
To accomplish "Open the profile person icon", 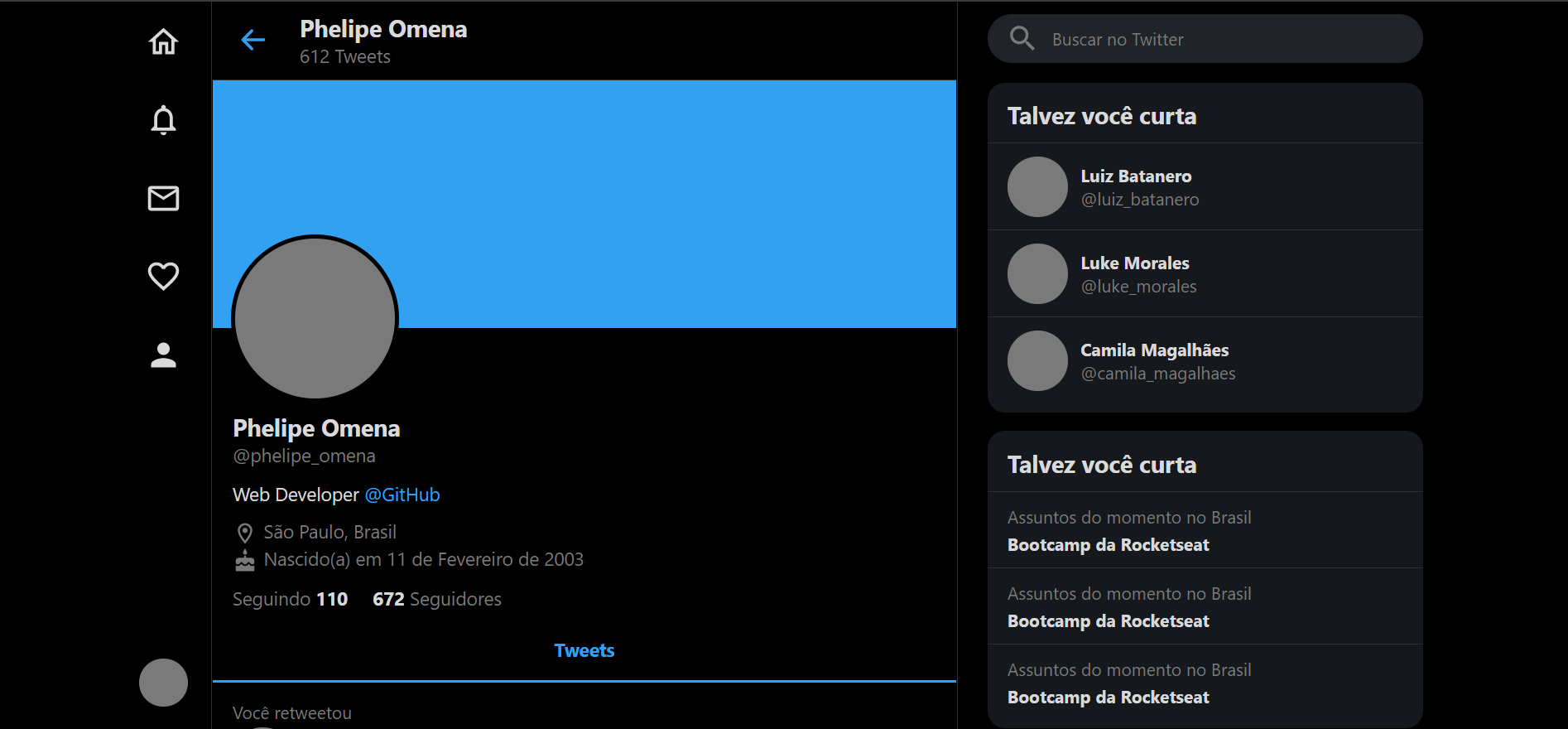I will pos(163,355).
